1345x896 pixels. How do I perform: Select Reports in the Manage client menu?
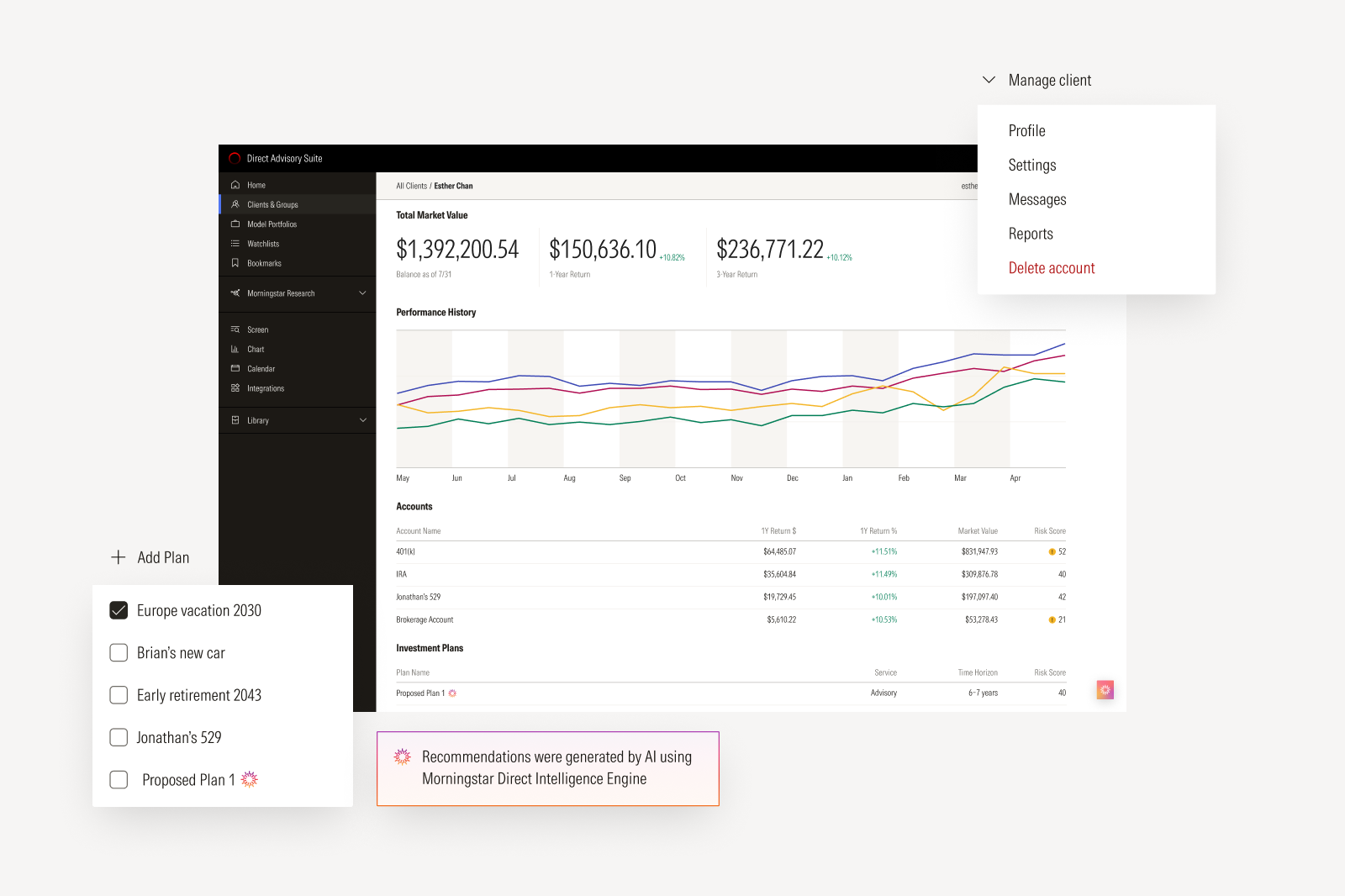(1031, 233)
